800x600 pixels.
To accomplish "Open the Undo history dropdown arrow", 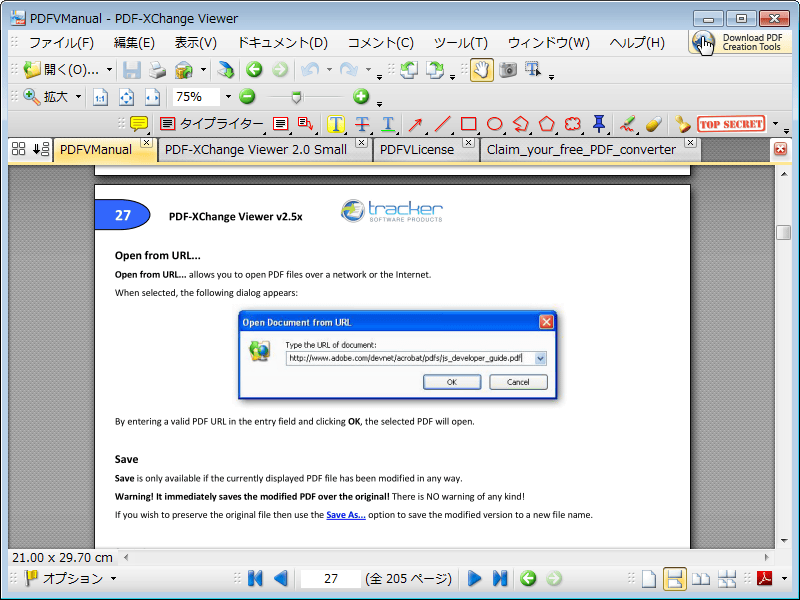I will (329, 69).
